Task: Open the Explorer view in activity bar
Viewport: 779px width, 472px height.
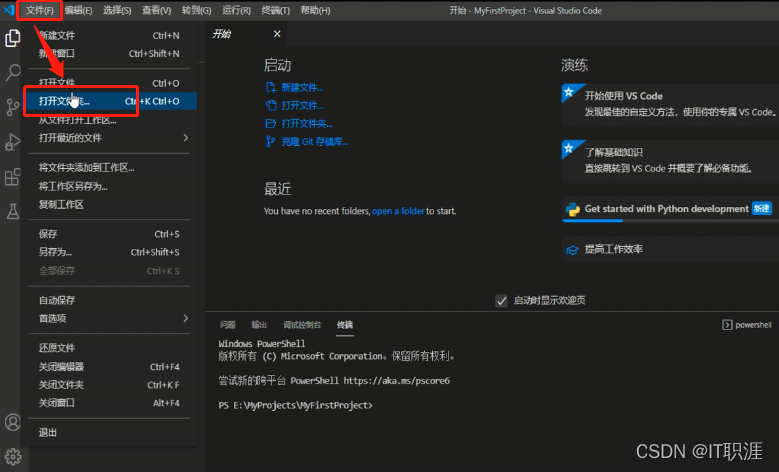Action: (12, 38)
